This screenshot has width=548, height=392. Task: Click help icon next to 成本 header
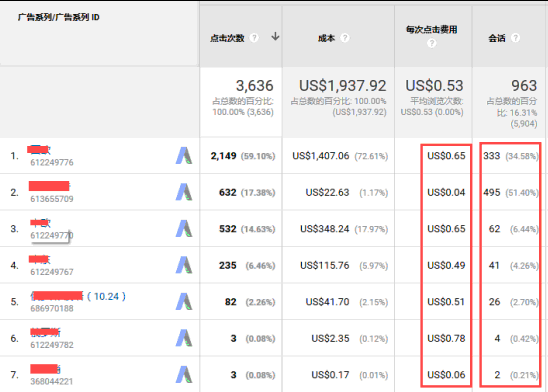point(345,38)
